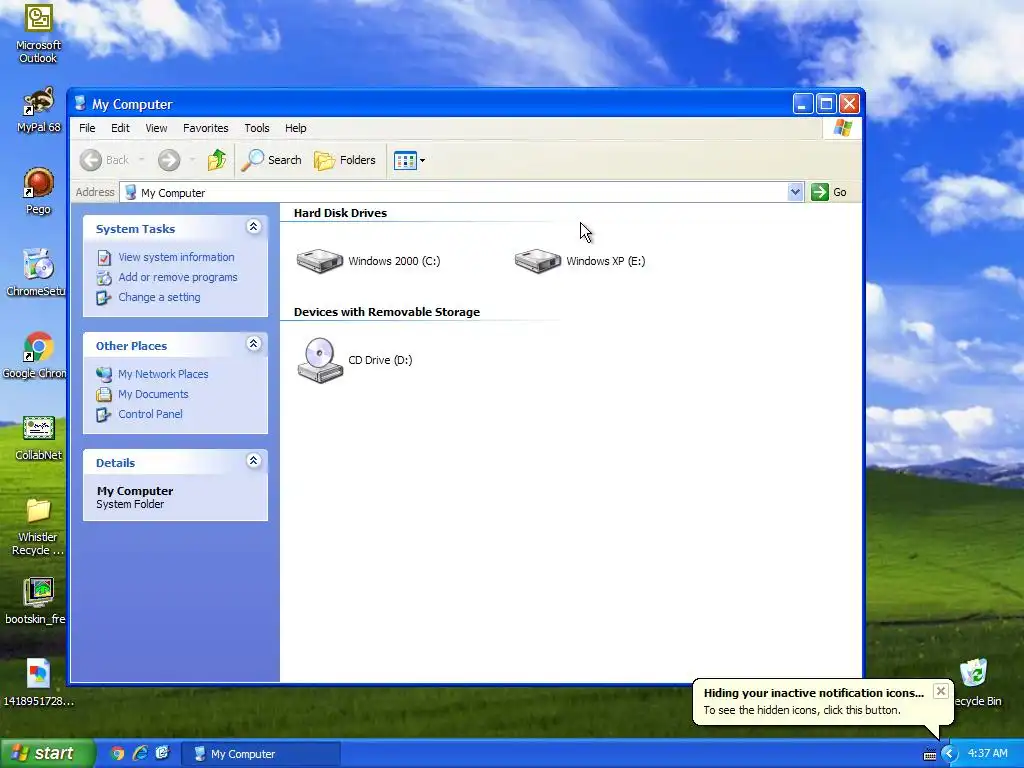
Task: Click View system information link
Action: point(176,257)
